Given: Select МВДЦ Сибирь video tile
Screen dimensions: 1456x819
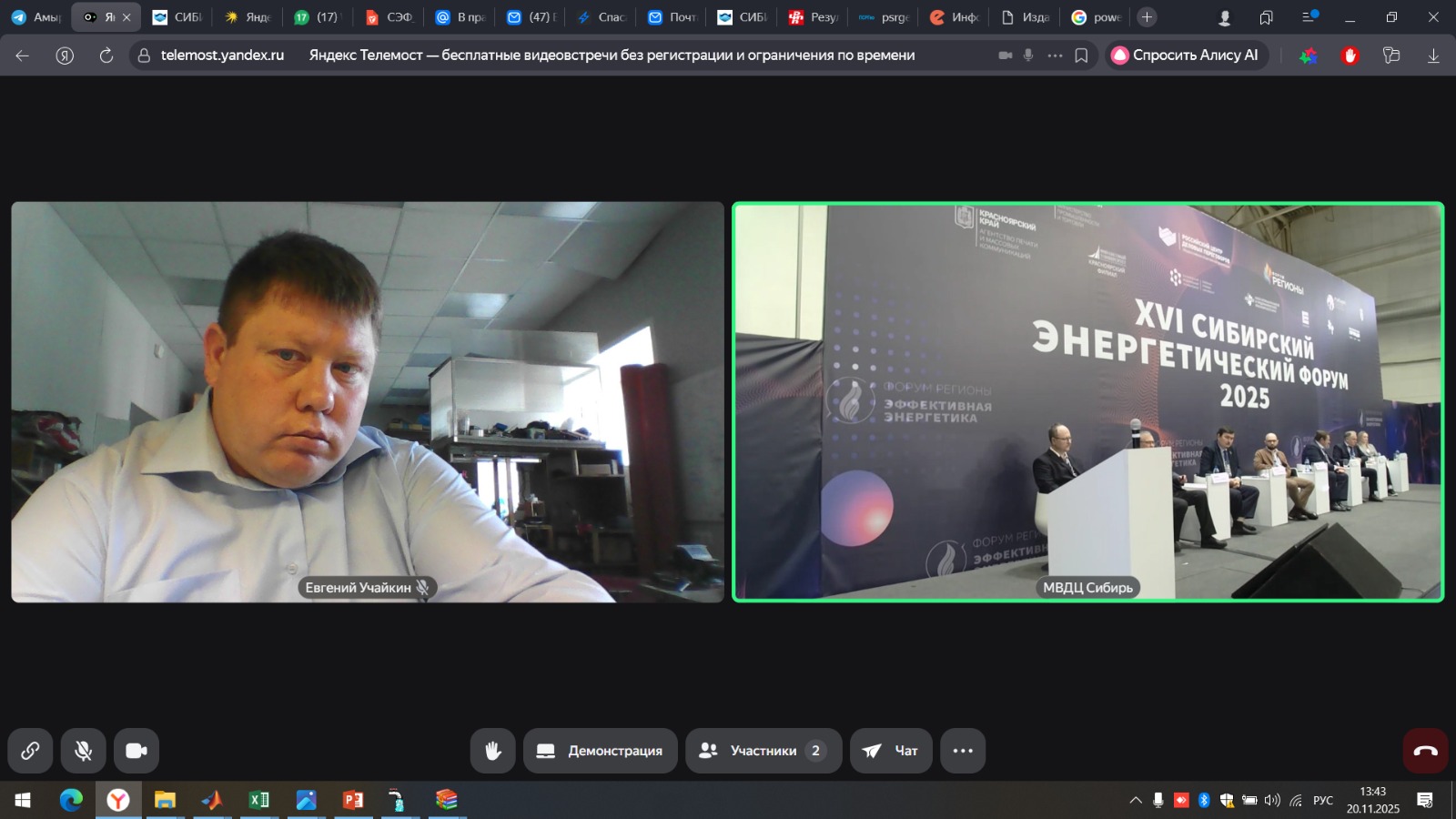Looking at the screenshot, I should (x=1088, y=401).
